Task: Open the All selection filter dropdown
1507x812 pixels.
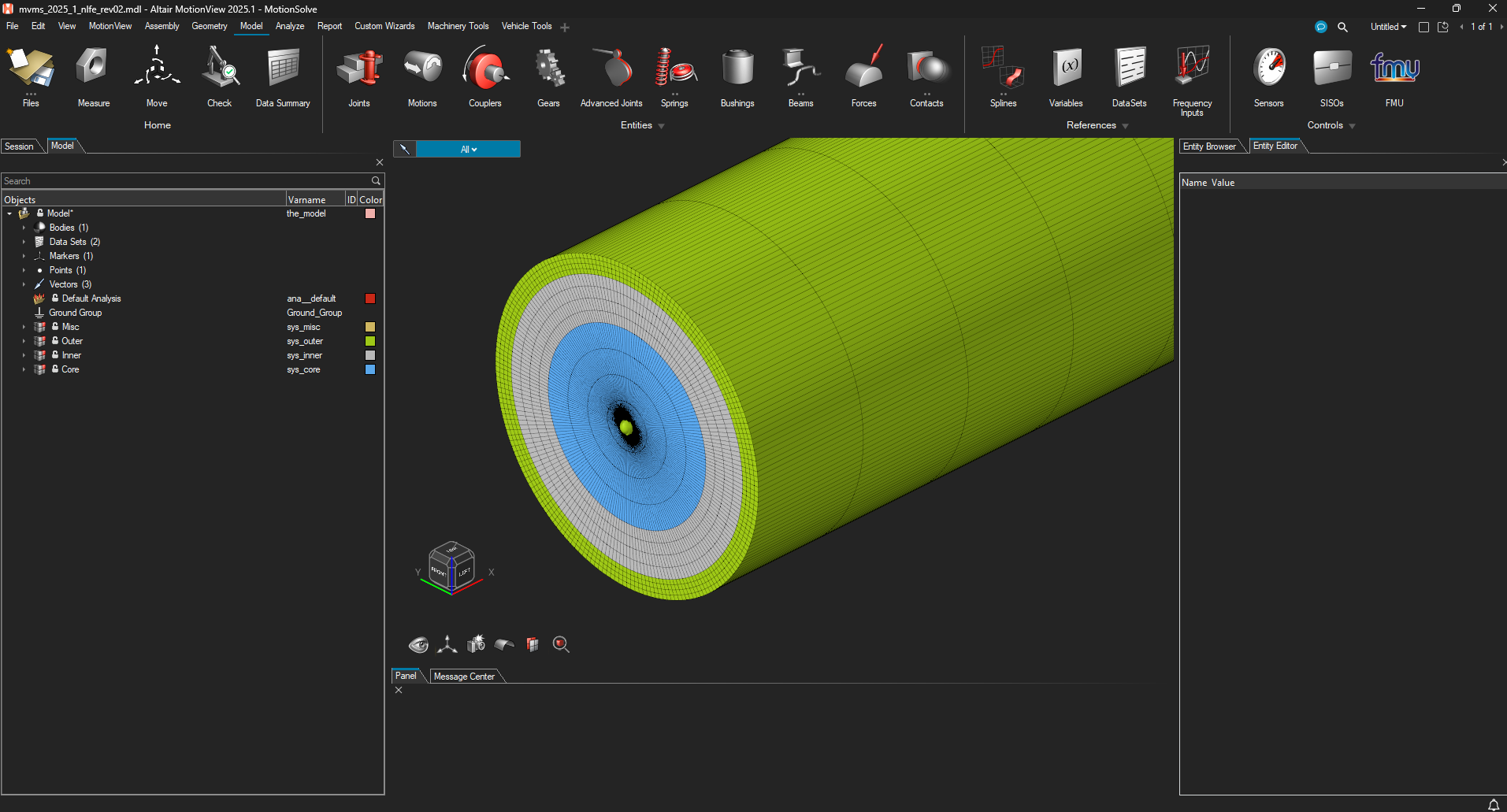Action: coord(469,149)
